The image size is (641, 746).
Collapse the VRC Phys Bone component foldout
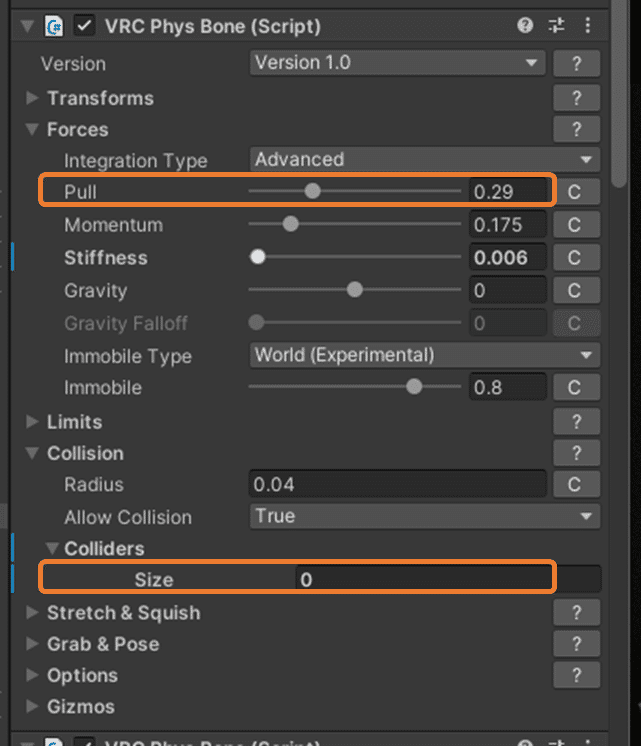coord(28,26)
